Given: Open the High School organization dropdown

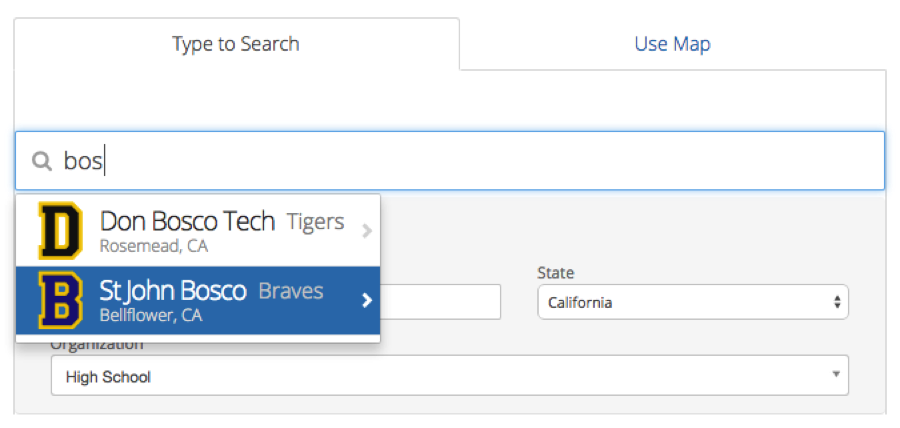Looking at the screenshot, I should tap(449, 375).
